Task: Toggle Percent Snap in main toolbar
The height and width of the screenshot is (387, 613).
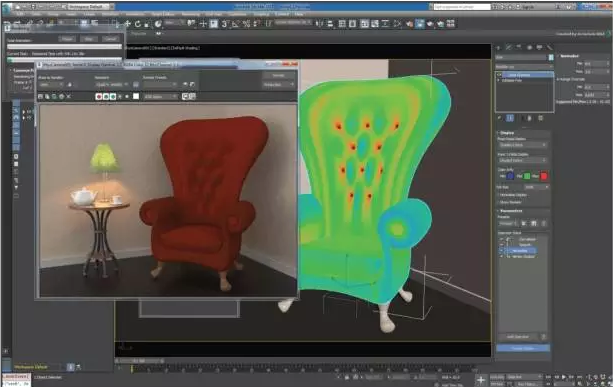Action: pos(246,24)
